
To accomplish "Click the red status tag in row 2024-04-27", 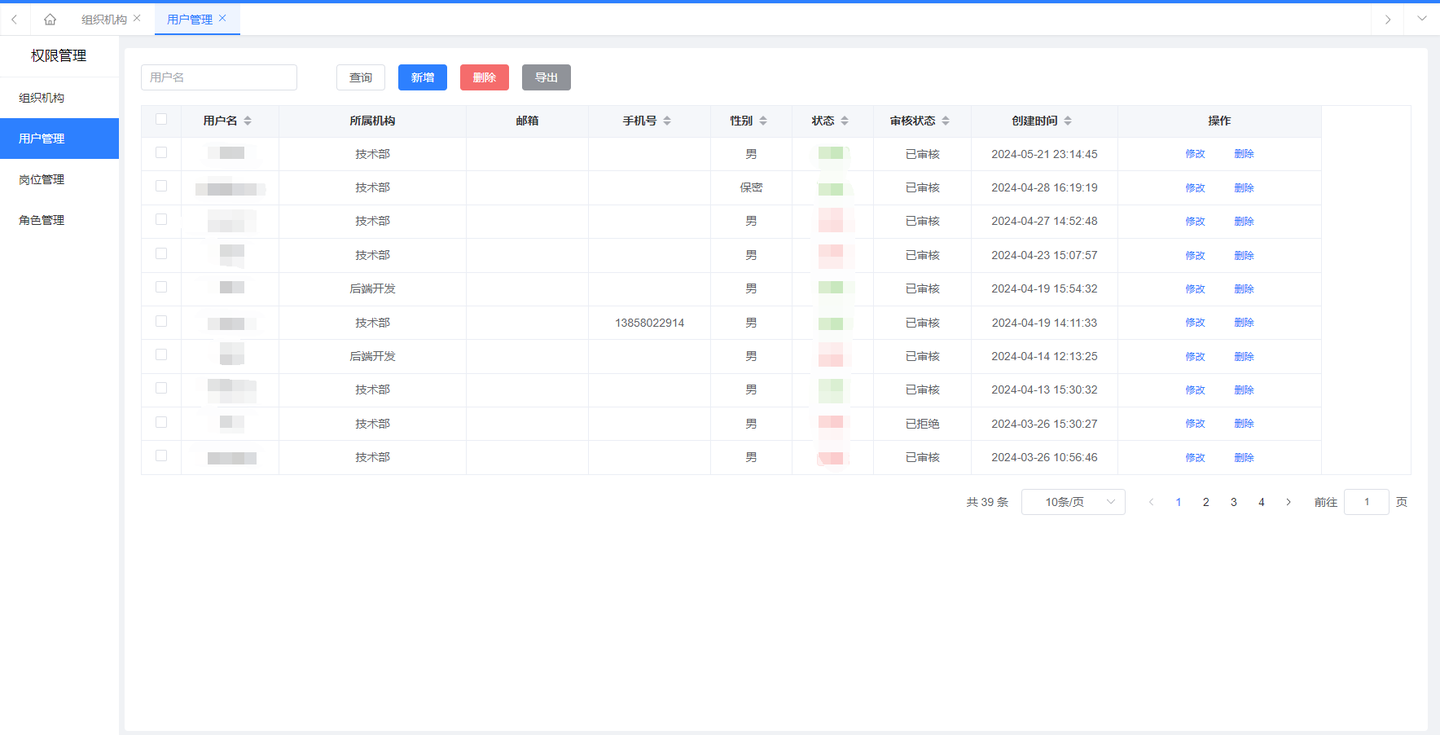I will (x=832, y=221).
